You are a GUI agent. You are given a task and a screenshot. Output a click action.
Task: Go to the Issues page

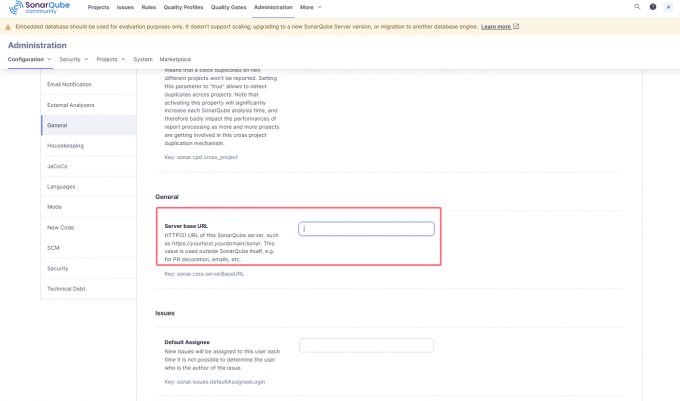click(125, 7)
